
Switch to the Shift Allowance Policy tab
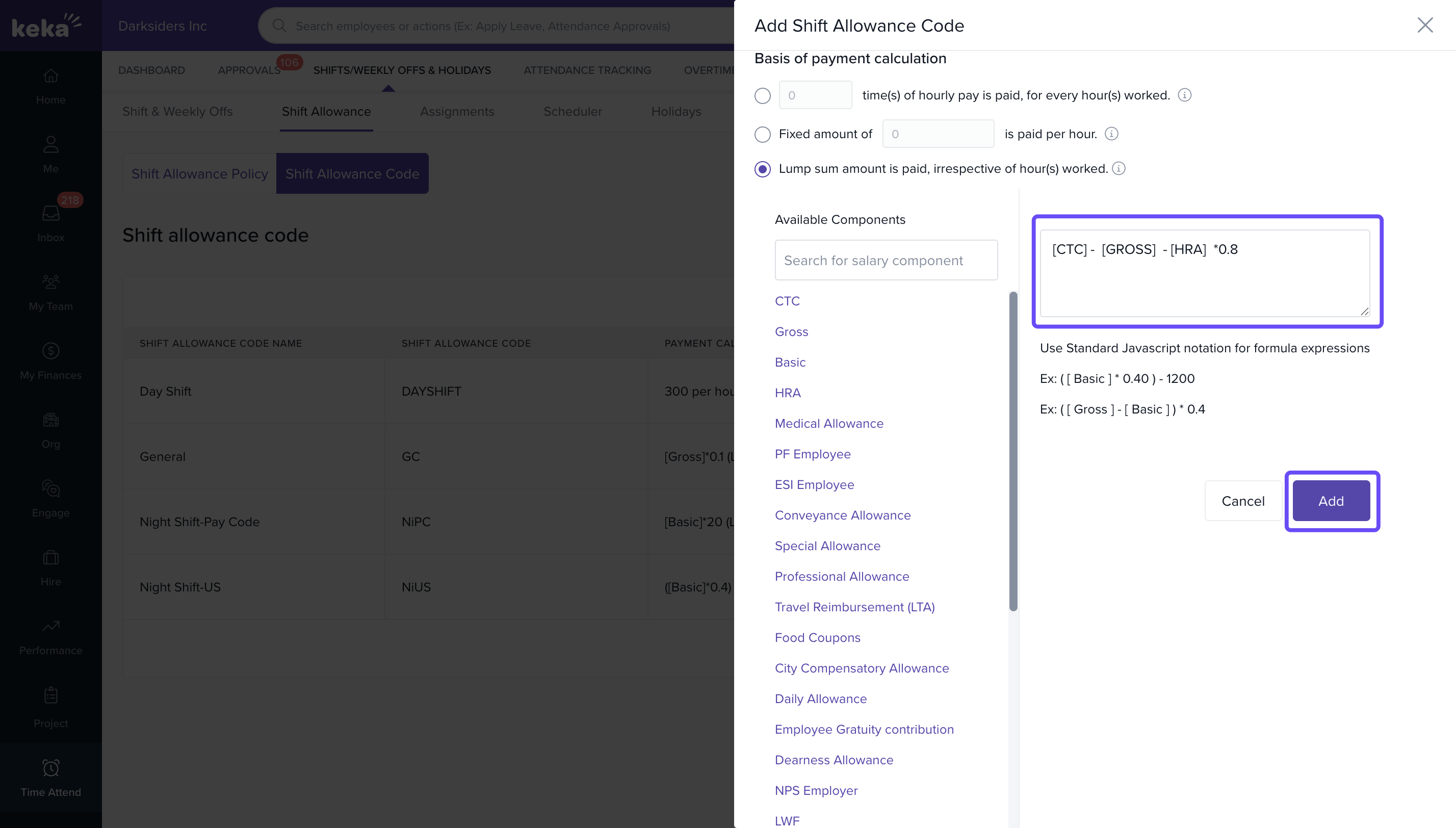pos(199,173)
